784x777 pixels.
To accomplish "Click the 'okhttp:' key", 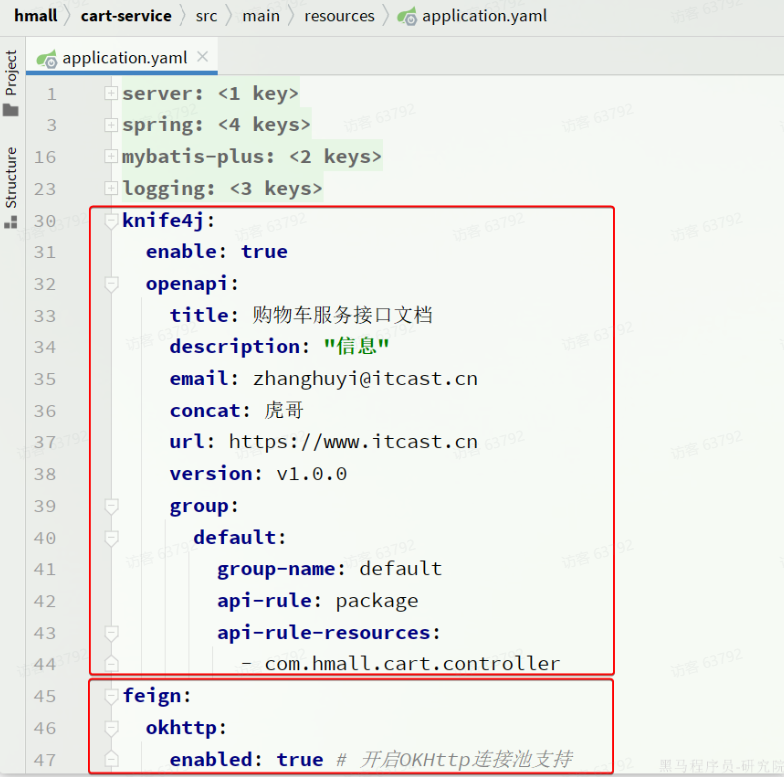I will [x=186, y=728].
